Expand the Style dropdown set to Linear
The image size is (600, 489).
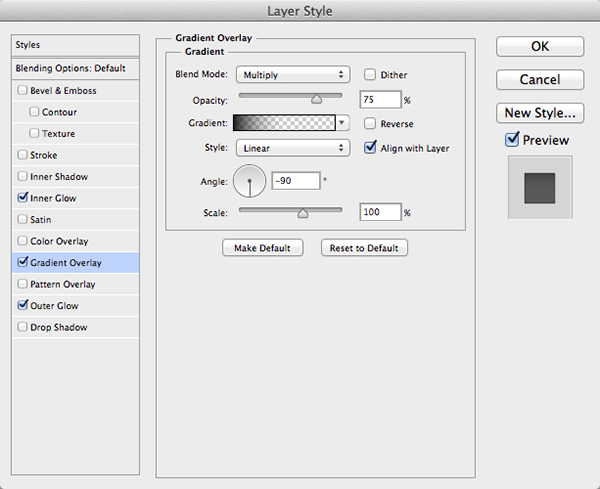click(291, 148)
